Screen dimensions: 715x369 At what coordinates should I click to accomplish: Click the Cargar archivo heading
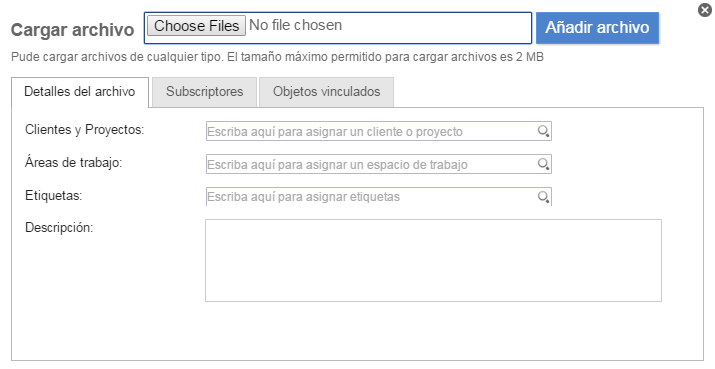tap(73, 30)
